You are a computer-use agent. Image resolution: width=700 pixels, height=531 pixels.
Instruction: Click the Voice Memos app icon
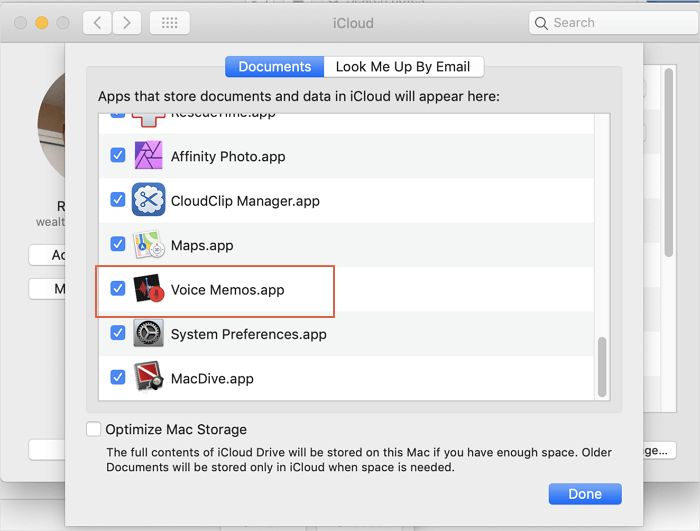pyautogui.click(x=148, y=289)
